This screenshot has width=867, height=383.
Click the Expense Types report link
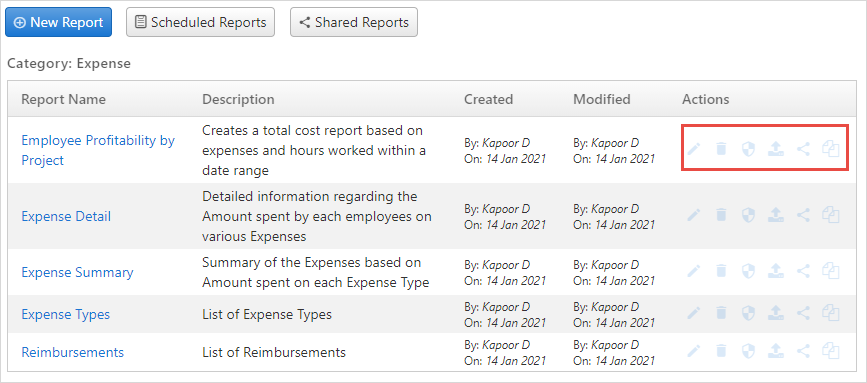(x=65, y=314)
